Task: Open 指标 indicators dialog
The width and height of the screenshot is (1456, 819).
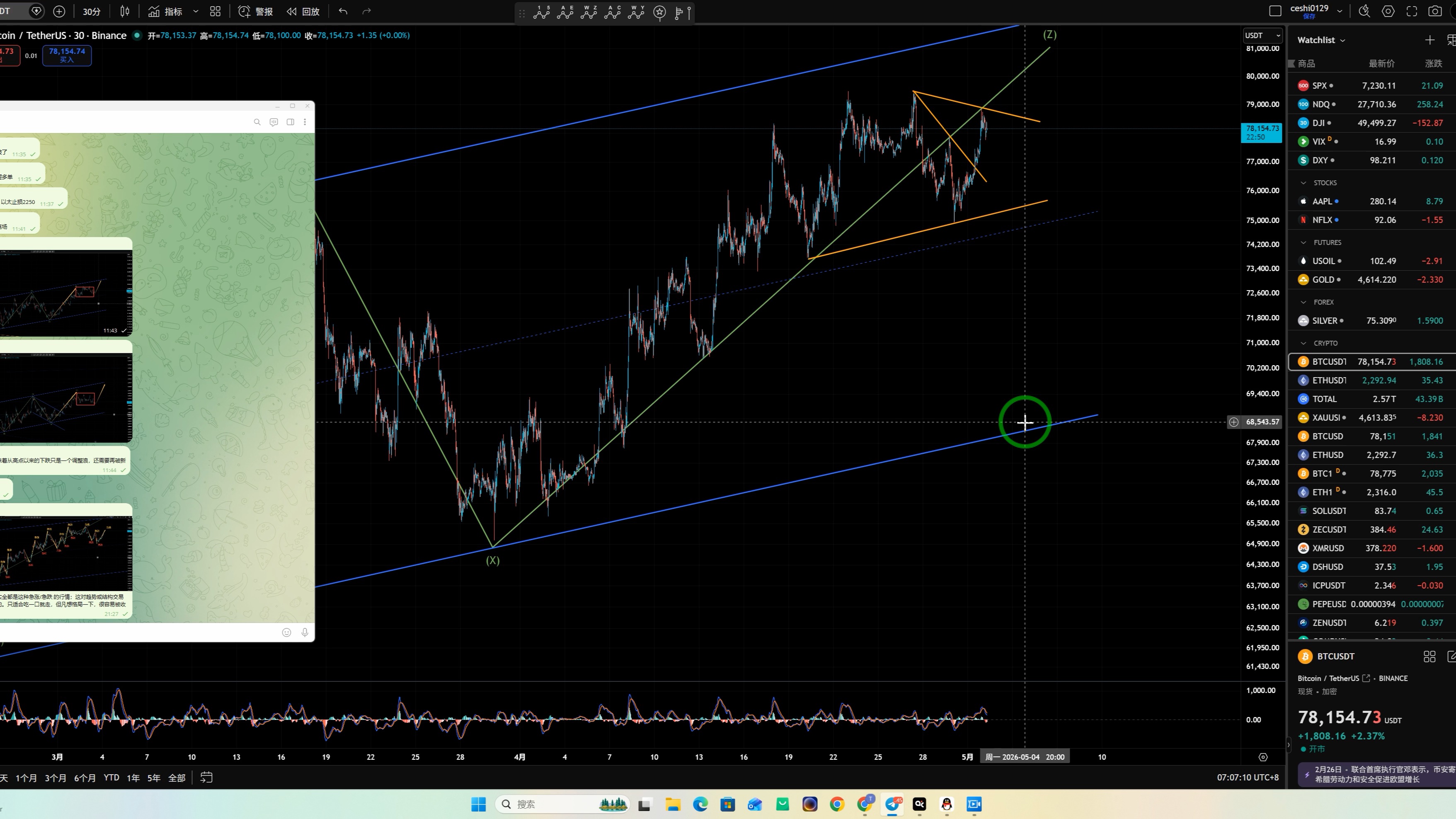Action: [x=165, y=11]
